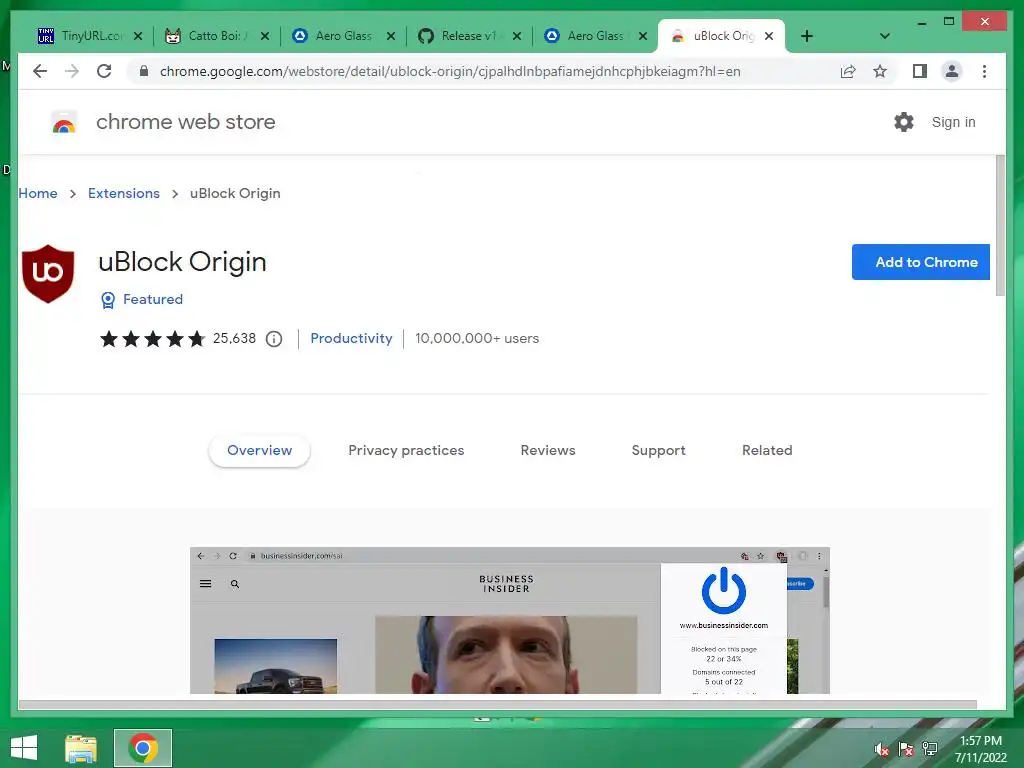Click the uBlock Origin shield logo
Image resolution: width=1024 pixels, height=768 pixels.
(48, 274)
